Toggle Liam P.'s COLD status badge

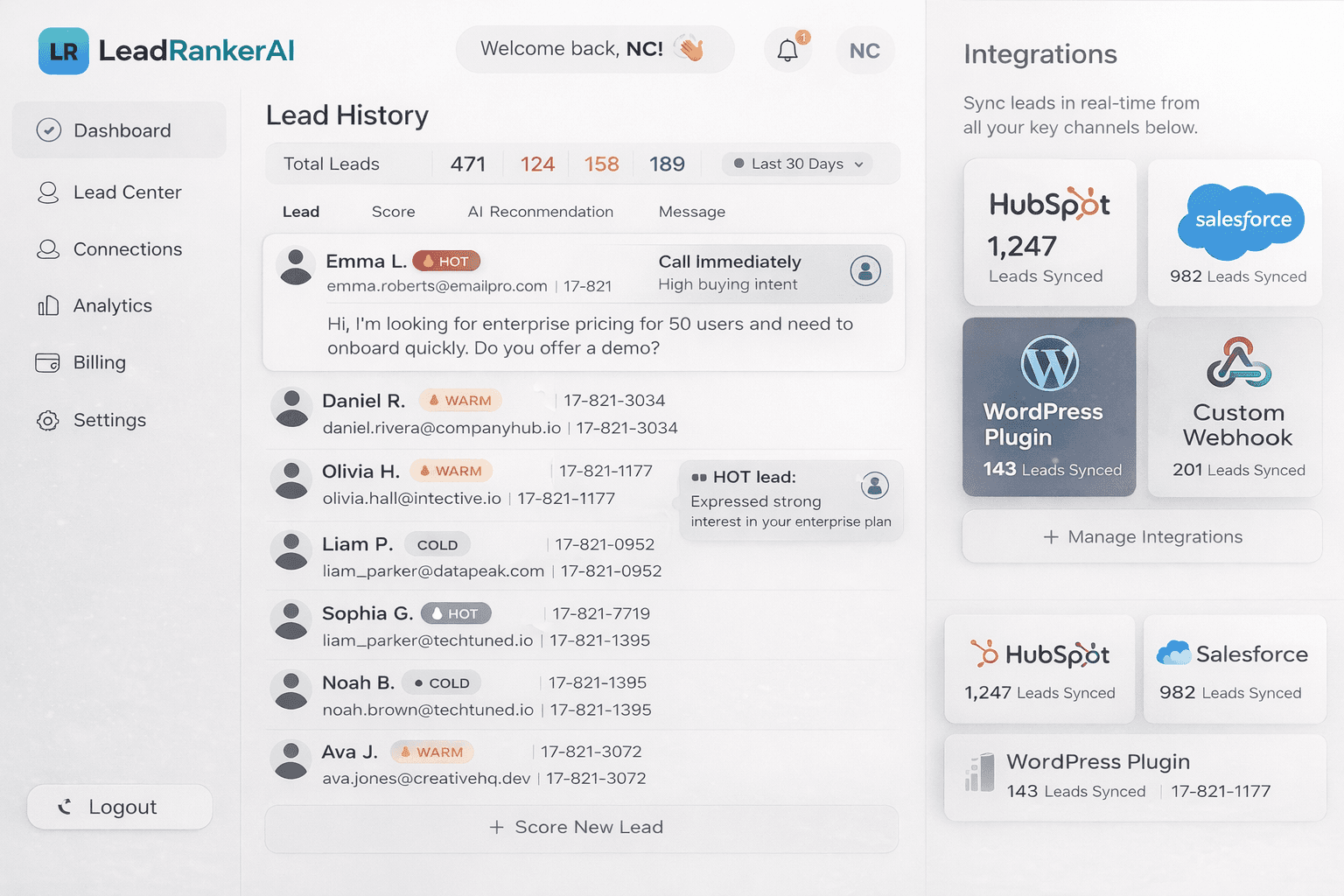tap(437, 543)
